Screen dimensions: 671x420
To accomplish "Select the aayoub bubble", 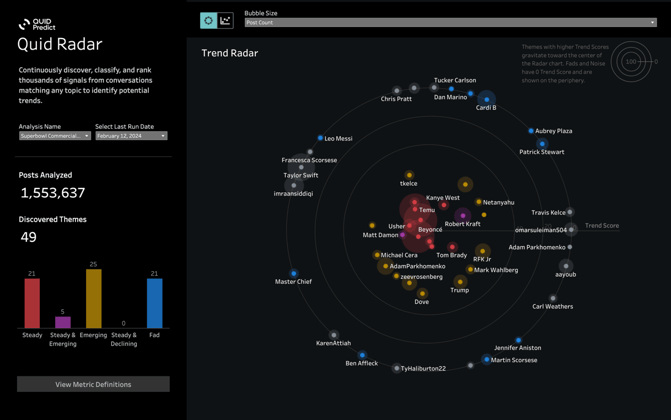I will coord(566,266).
